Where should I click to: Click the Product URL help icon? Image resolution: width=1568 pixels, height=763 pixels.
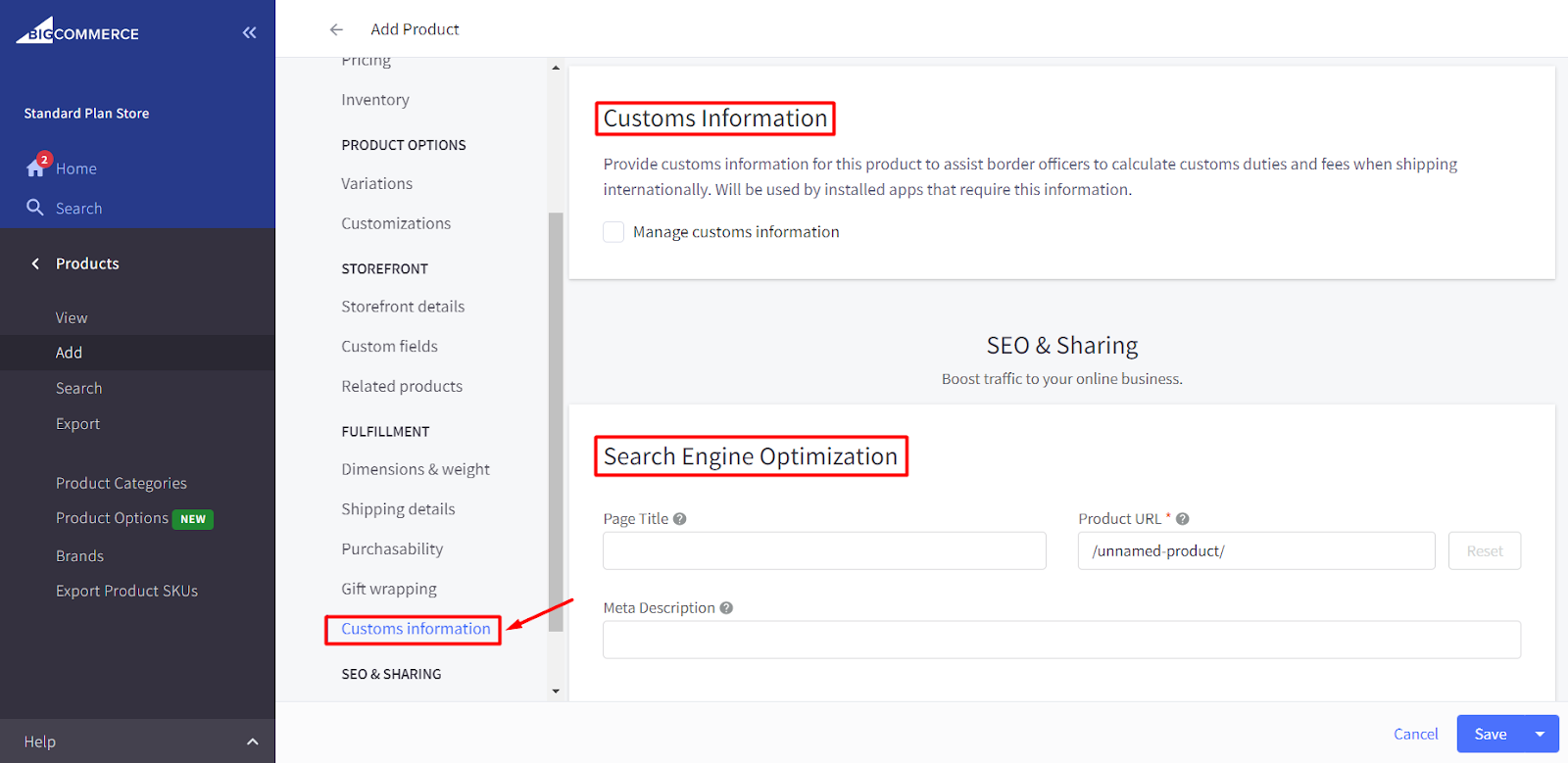pyautogui.click(x=1183, y=519)
